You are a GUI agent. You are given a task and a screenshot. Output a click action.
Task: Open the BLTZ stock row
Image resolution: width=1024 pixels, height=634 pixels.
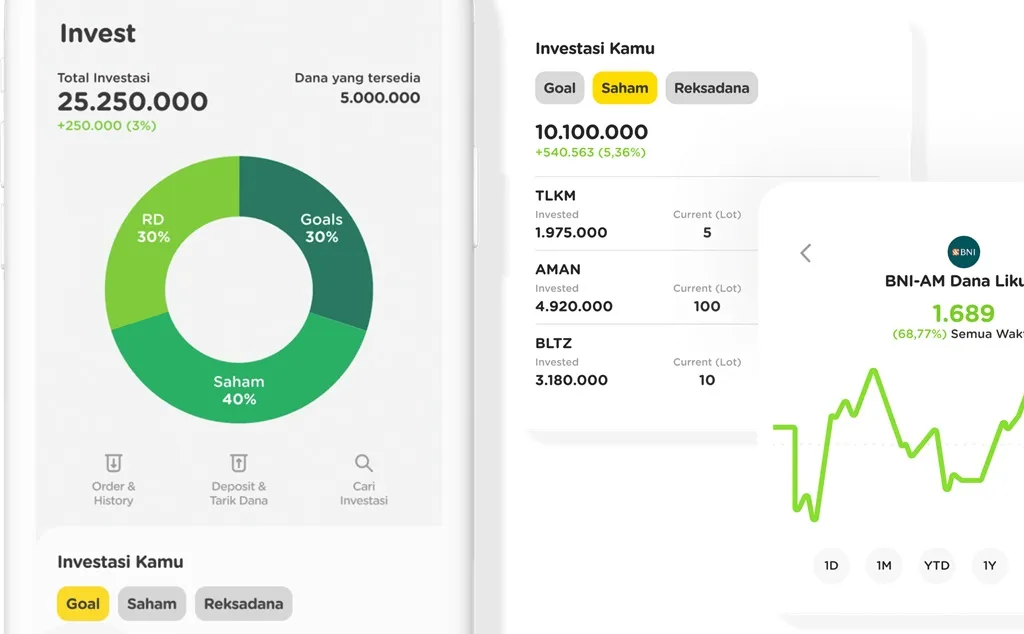coord(646,362)
